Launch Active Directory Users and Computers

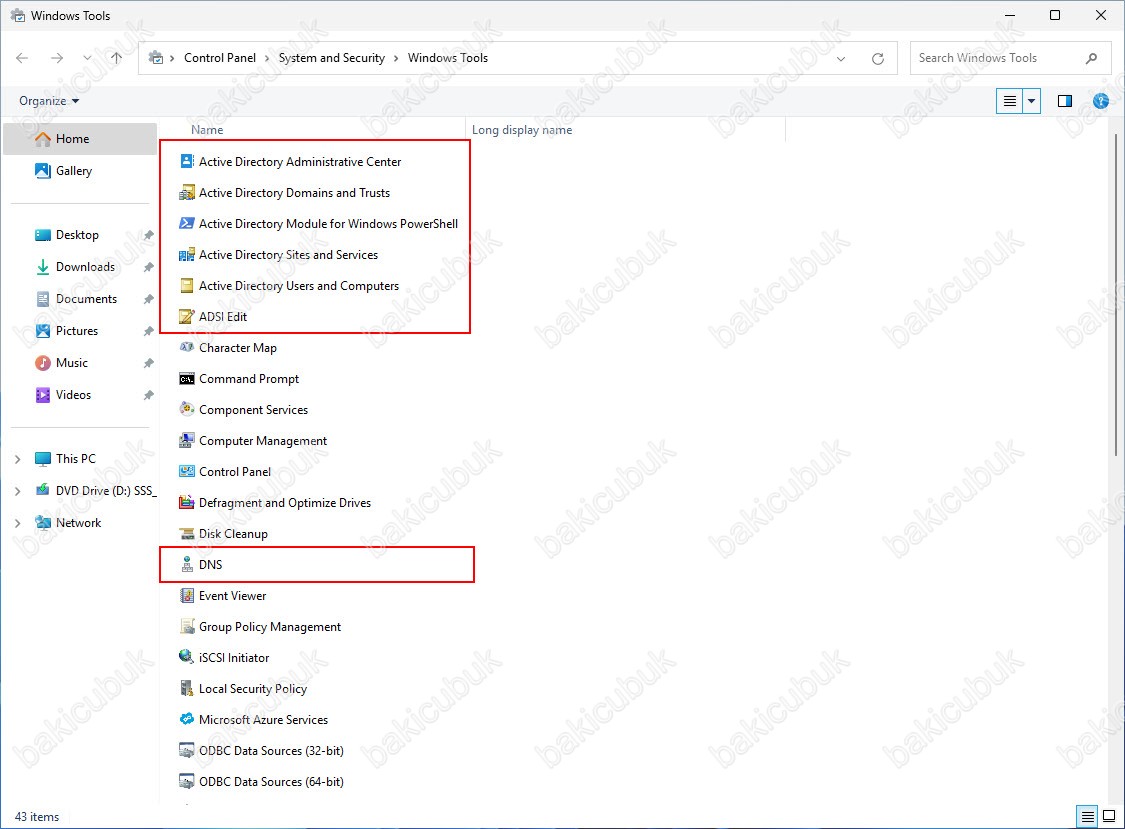pyautogui.click(x=298, y=286)
